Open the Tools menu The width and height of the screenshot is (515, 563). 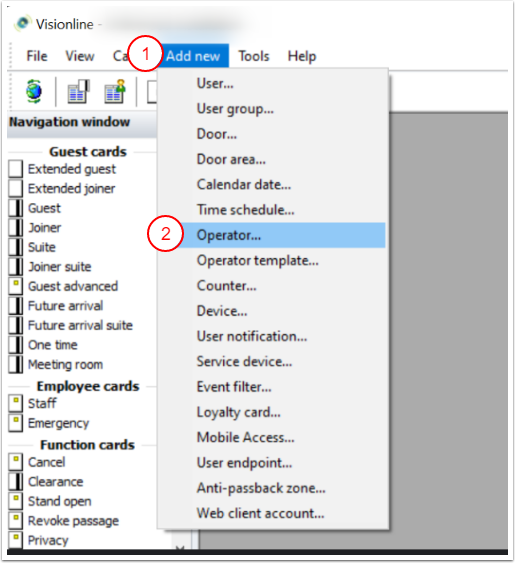click(254, 56)
